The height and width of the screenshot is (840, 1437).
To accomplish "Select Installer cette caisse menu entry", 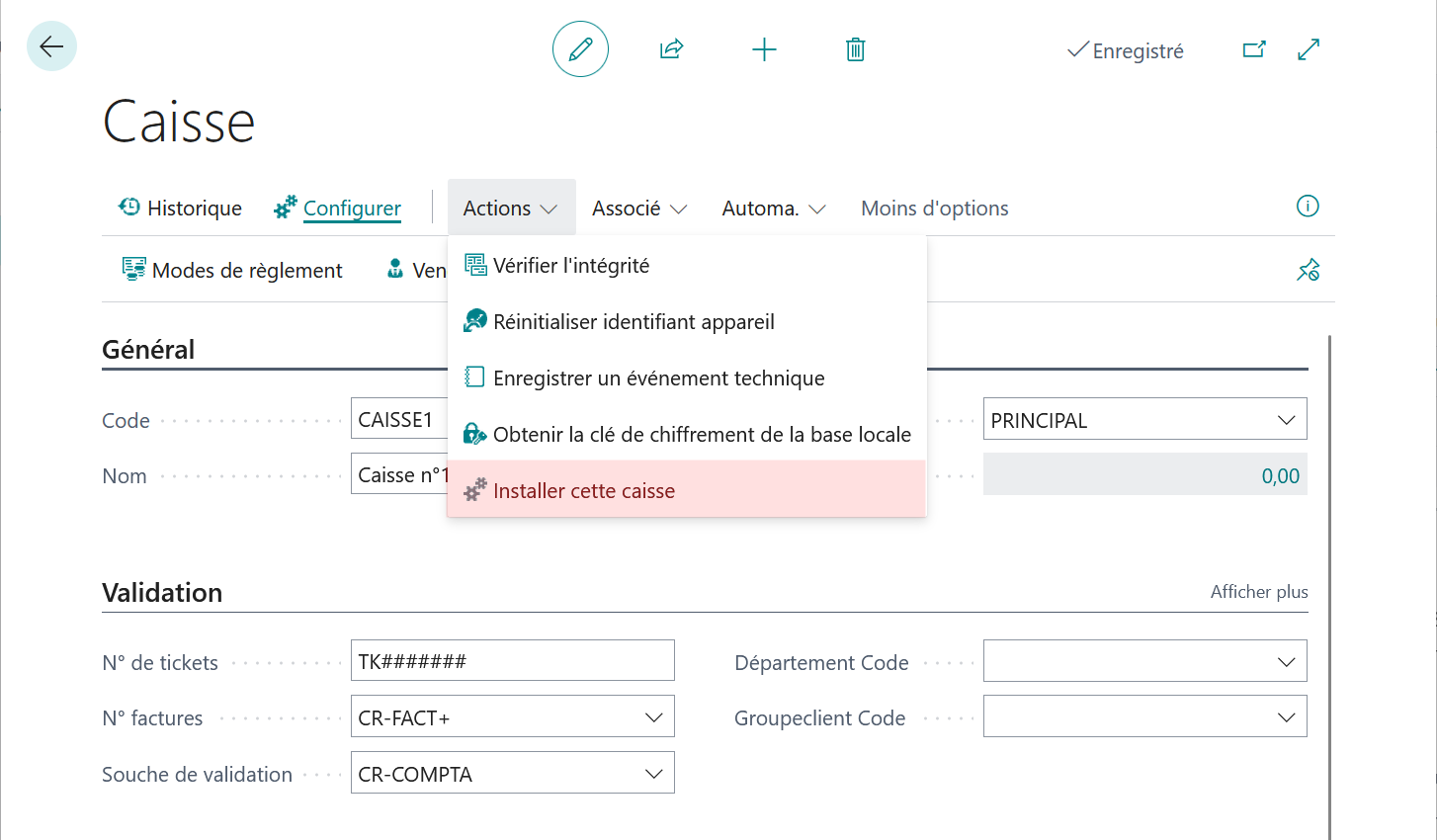I will tap(687, 490).
